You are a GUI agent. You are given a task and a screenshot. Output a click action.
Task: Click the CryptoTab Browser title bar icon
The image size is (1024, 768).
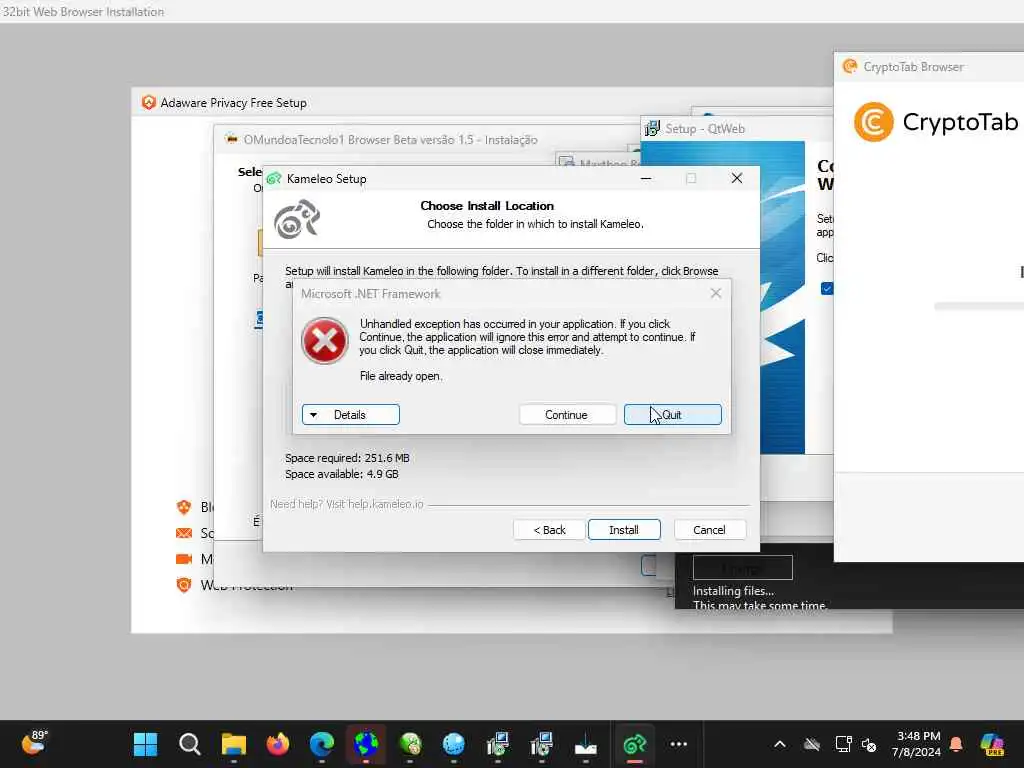pos(850,66)
